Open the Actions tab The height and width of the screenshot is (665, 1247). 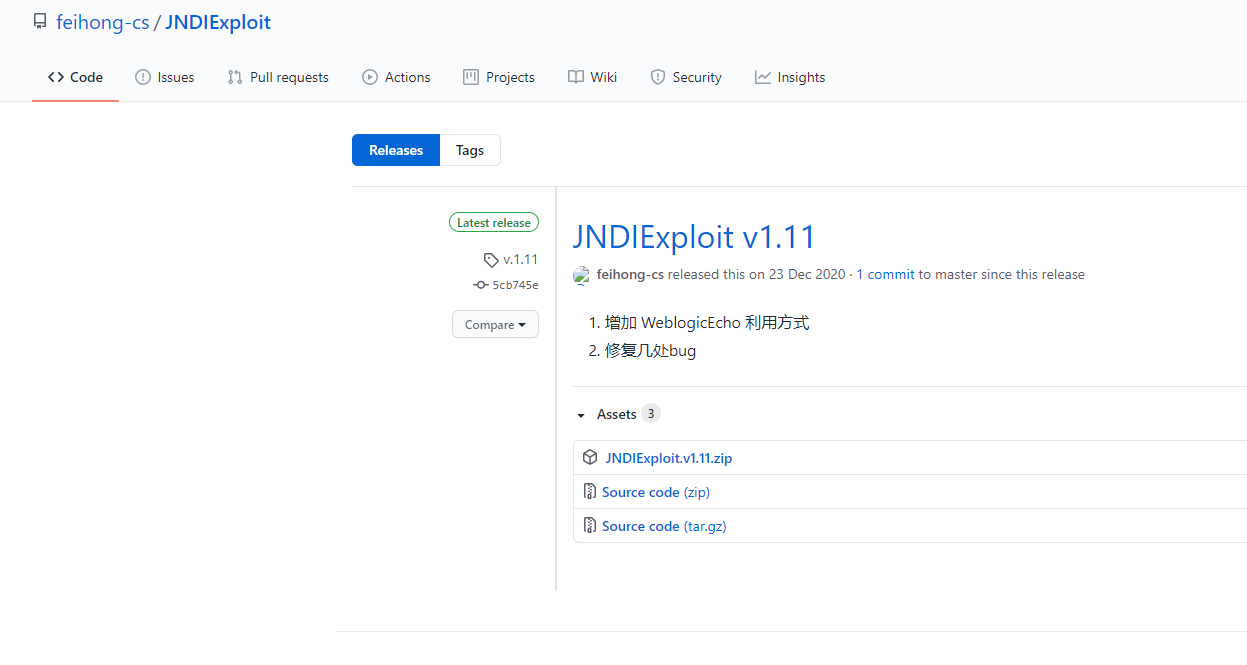[x=396, y=77]
